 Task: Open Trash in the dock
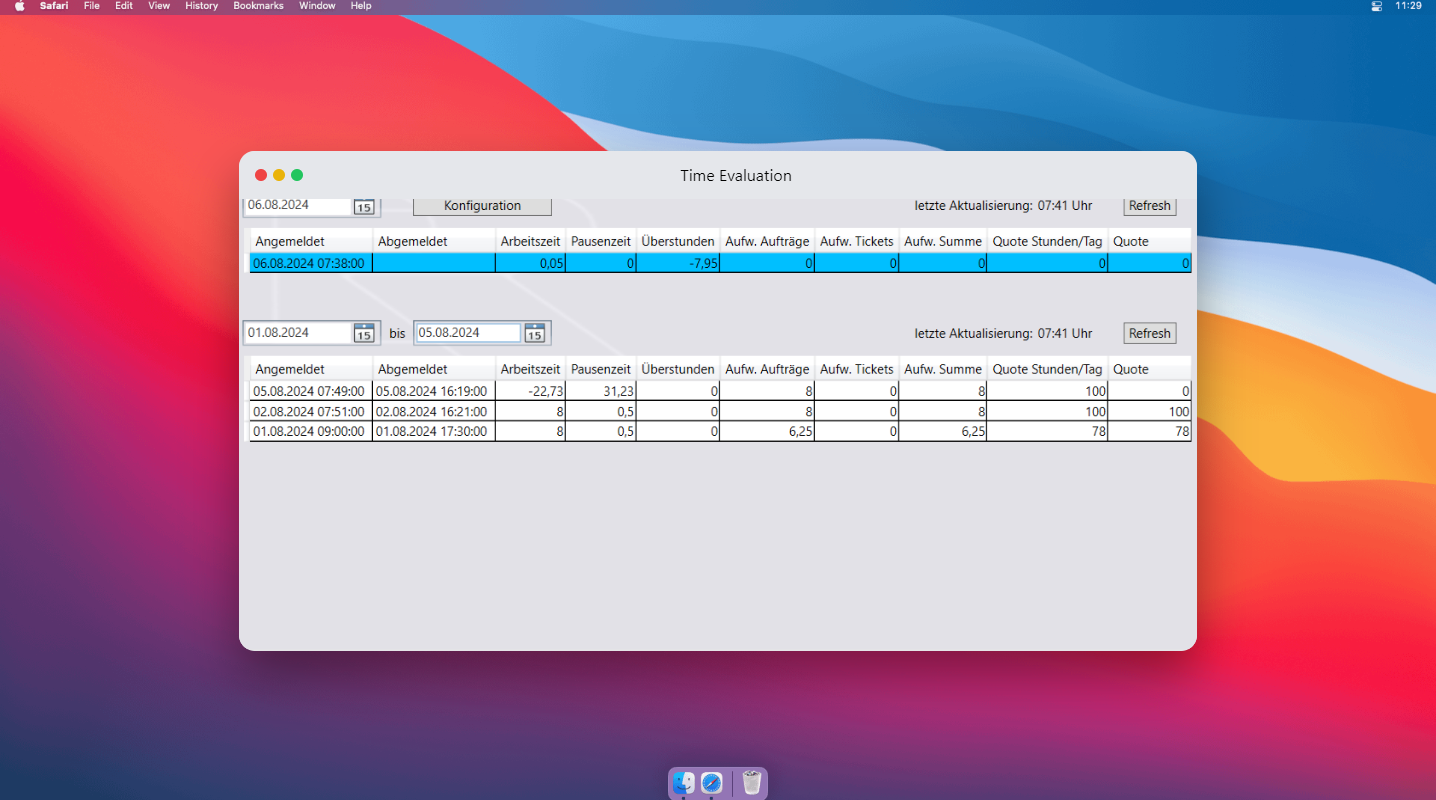(752, 782)
